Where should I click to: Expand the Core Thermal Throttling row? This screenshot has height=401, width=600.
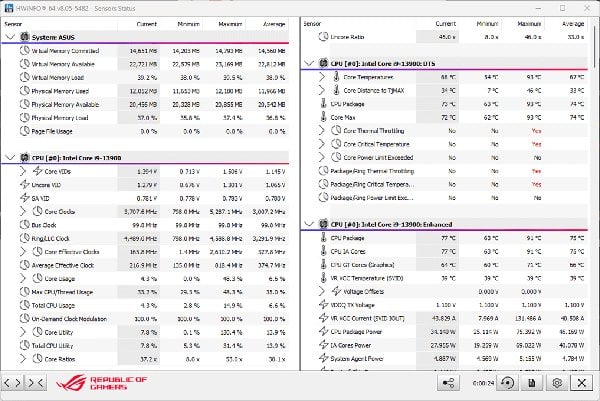click(x=322, y=130)
